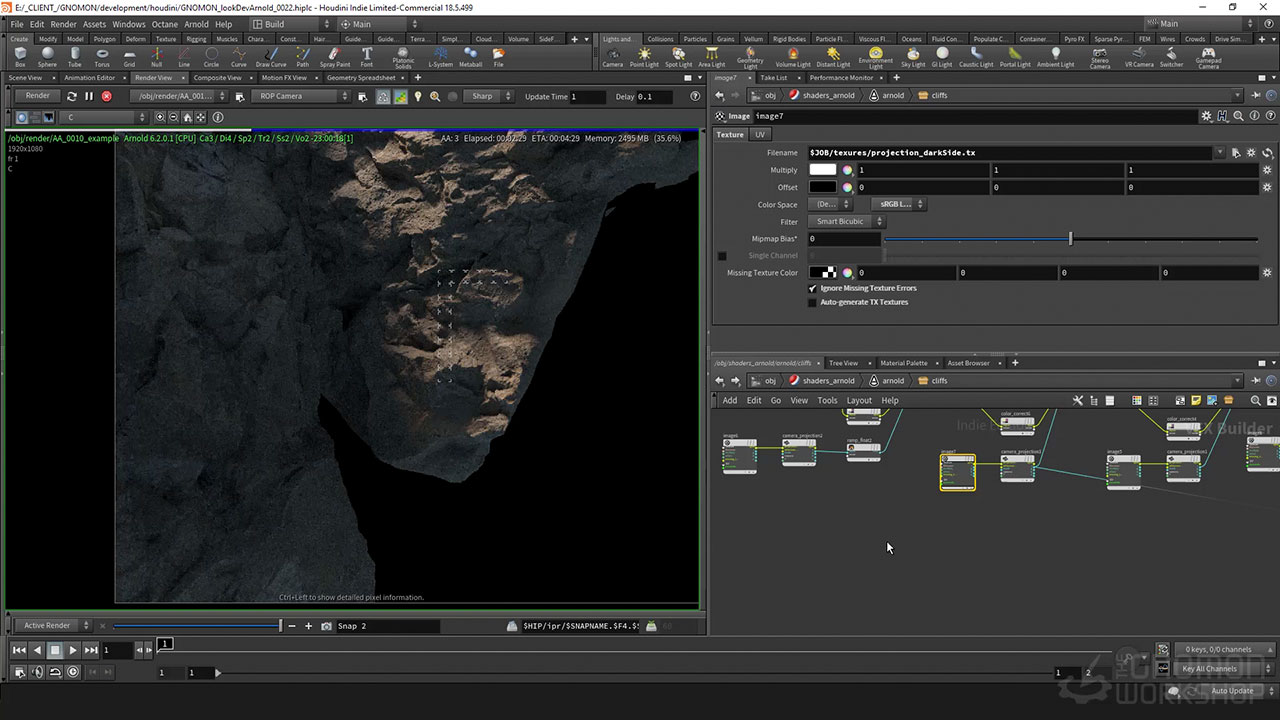Enable Auto-generate TX Textures checkbox
1280x720 pixels.
tap(812, 302)
